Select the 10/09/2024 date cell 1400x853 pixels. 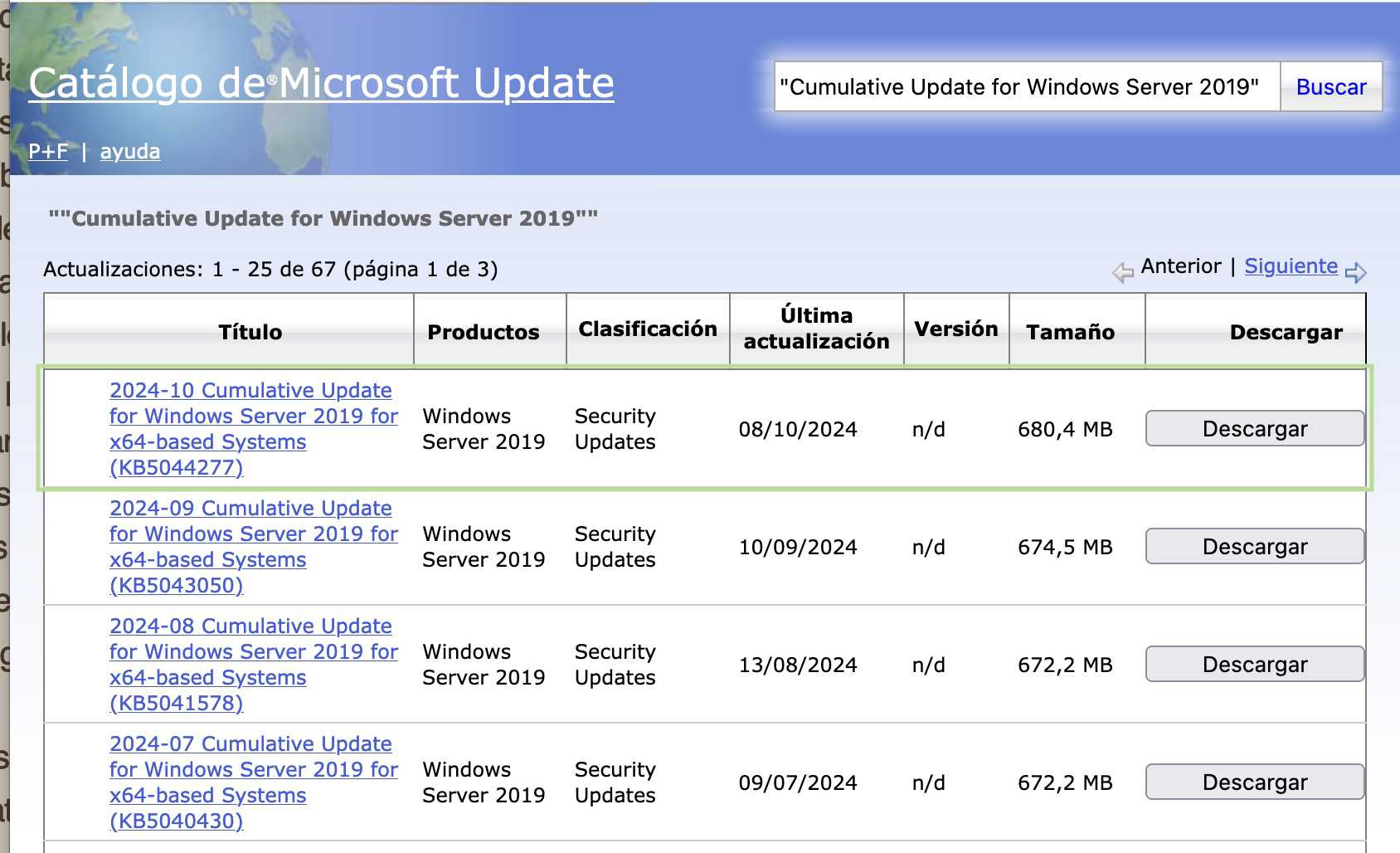[x=798, y=547]
